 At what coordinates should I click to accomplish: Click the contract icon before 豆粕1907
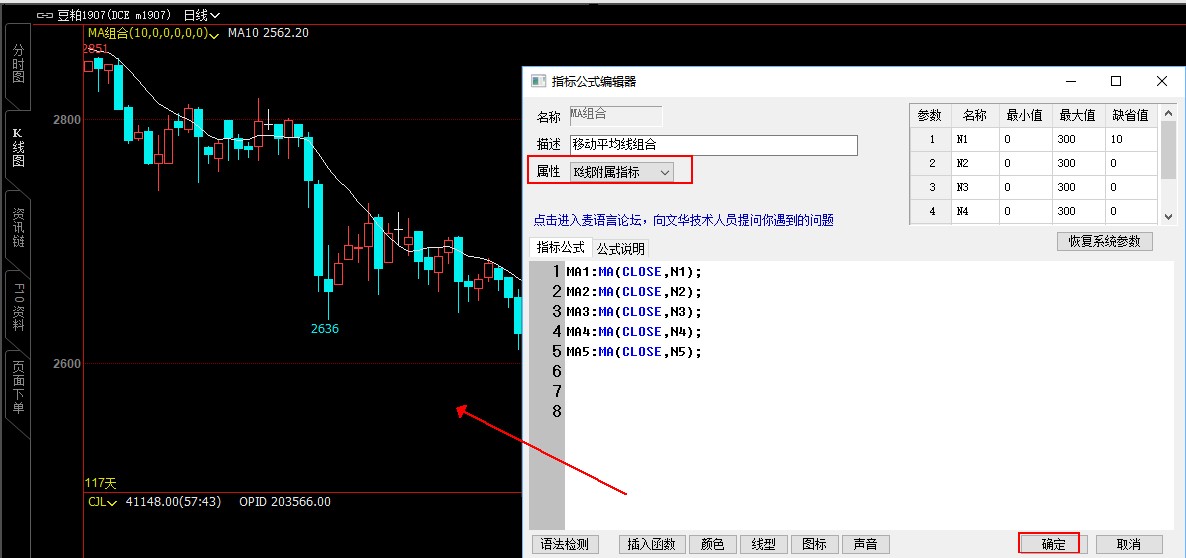(x=44, y=16)
